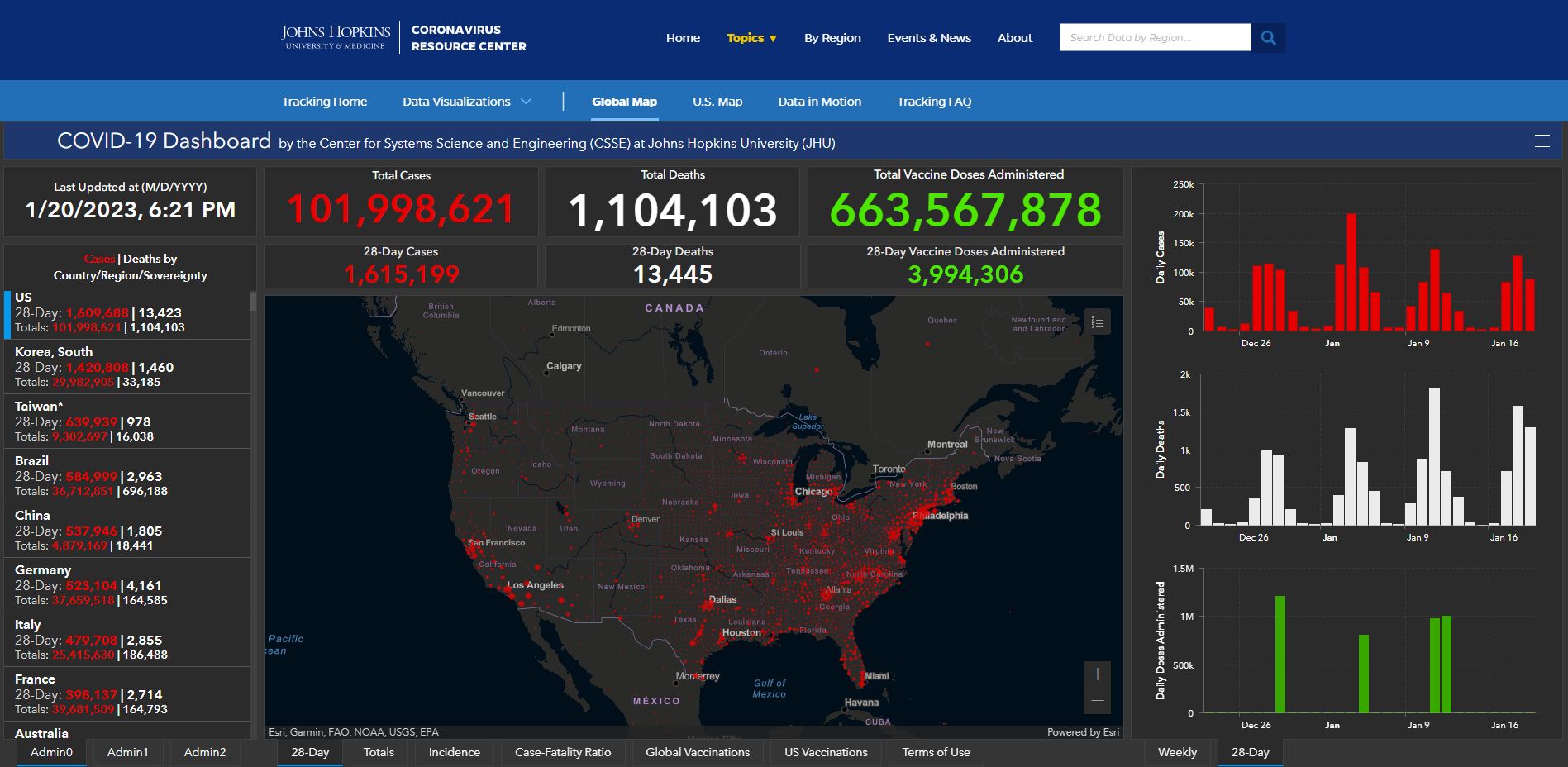Image resolution: width=1568 pixels, height=767 pixels.
Task: Switch to the Totals map tab
Action: pyautogui.click(x=379, y=753)
